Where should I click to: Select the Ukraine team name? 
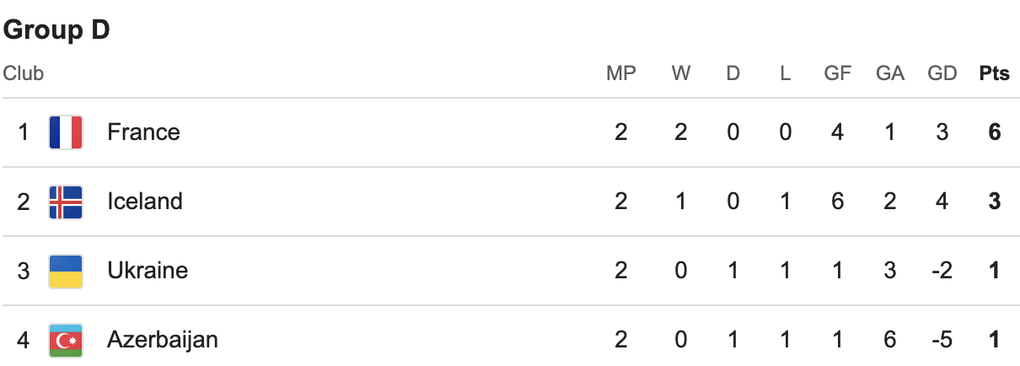pos(148,270)
